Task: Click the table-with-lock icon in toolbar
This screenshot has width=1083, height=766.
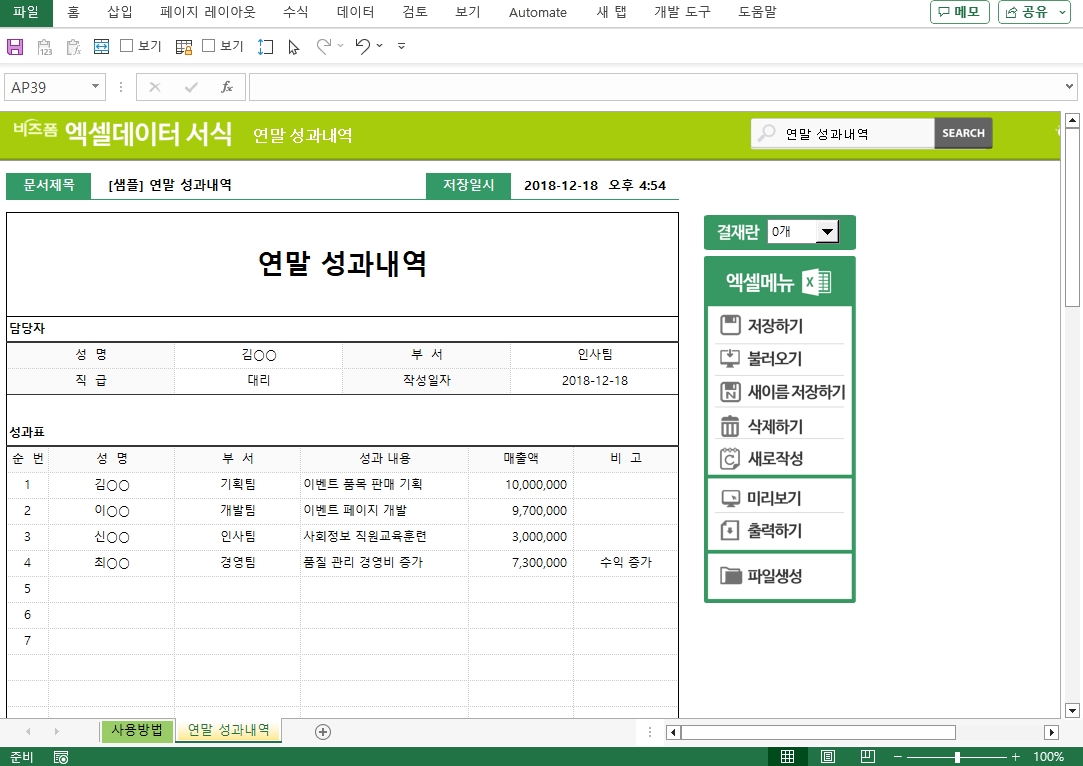Action: [183, 46]
